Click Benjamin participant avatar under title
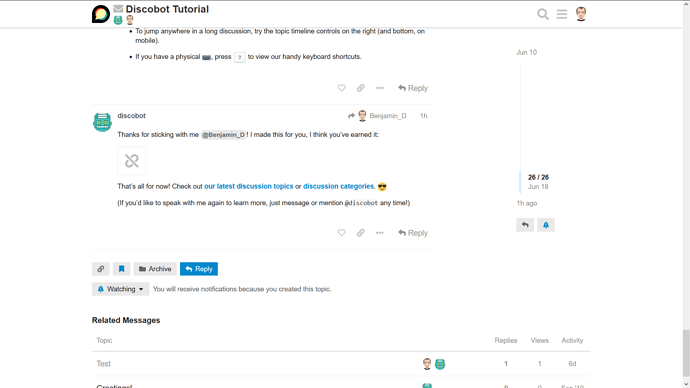The image size is (690, 388). click(130, 20)
